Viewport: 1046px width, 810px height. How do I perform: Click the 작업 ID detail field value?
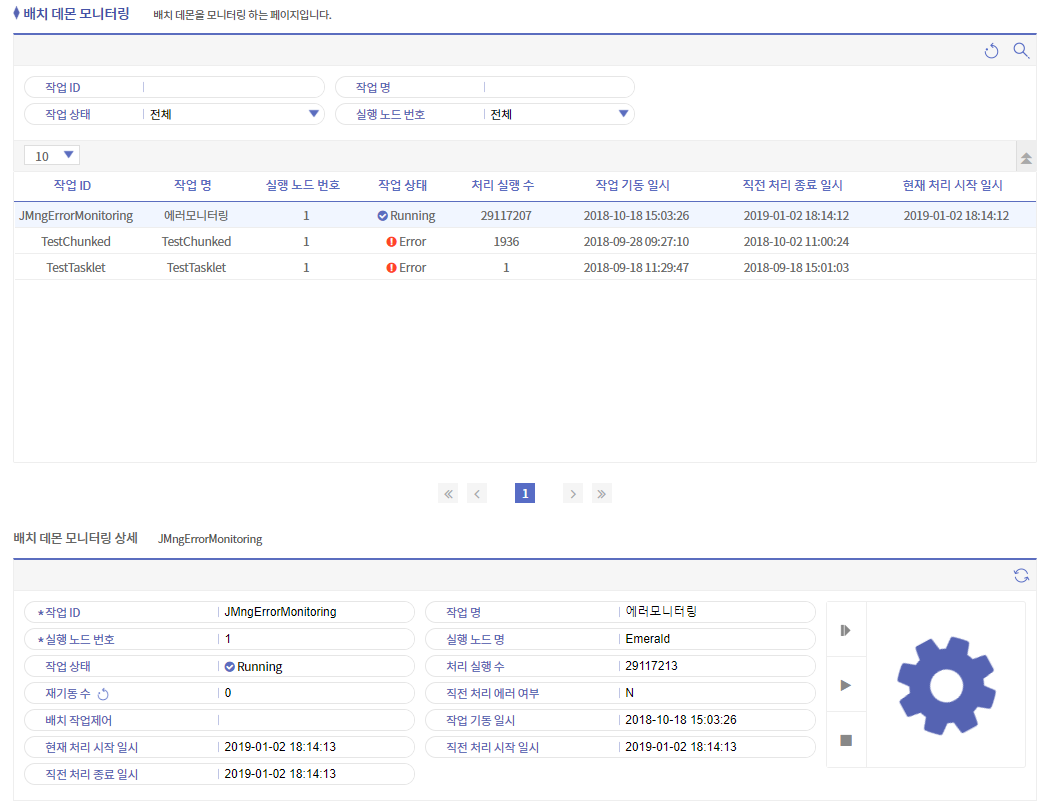[x=280, y=612]
